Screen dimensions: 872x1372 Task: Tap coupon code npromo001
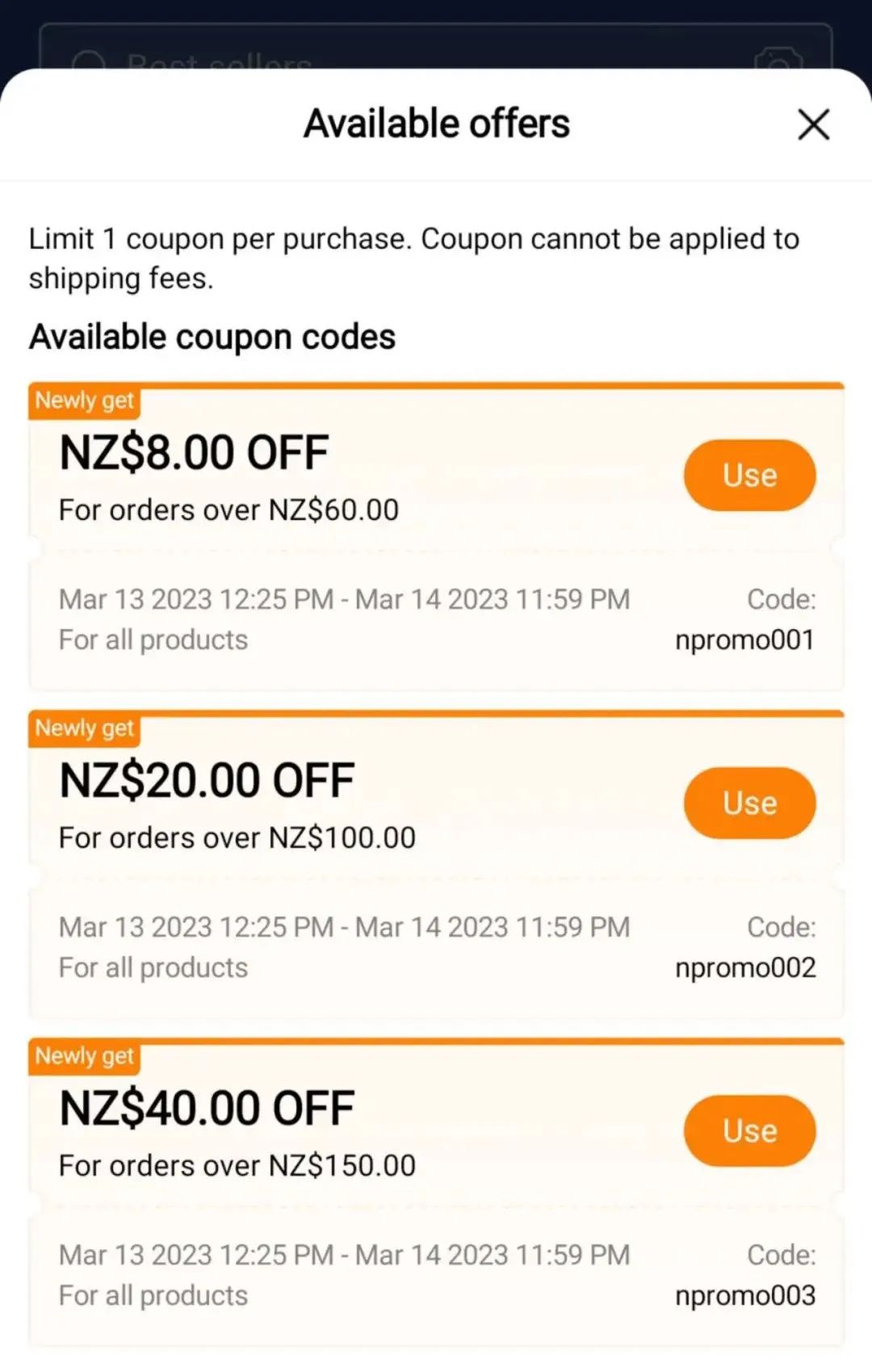click(744, 640)
